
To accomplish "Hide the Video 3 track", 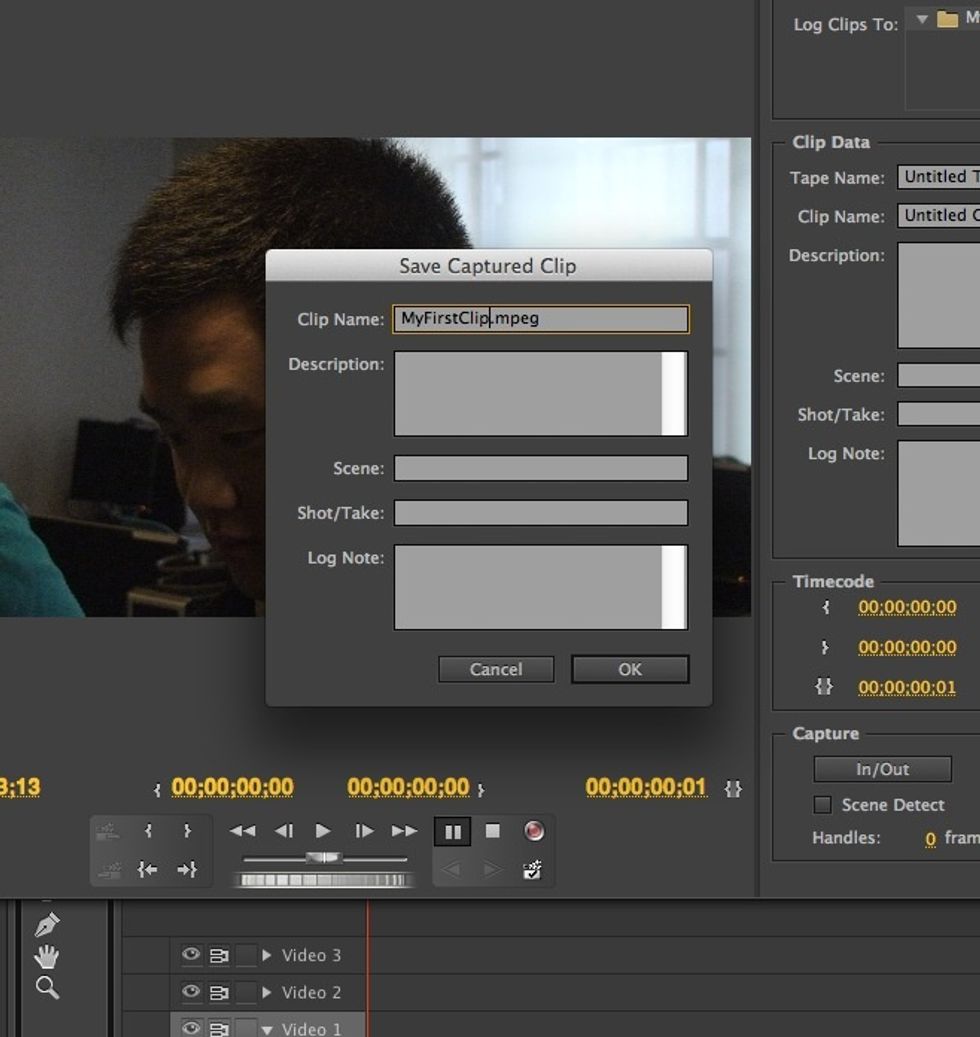I will pos(190,955).
